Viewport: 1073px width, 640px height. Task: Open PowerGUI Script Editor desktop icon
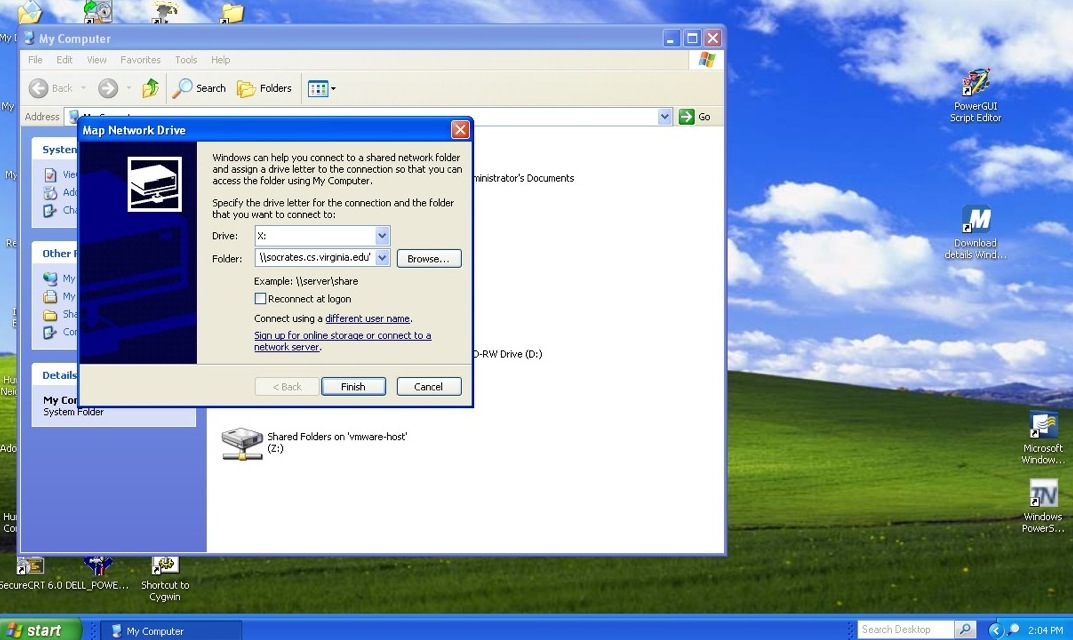[x=975, y=84]
